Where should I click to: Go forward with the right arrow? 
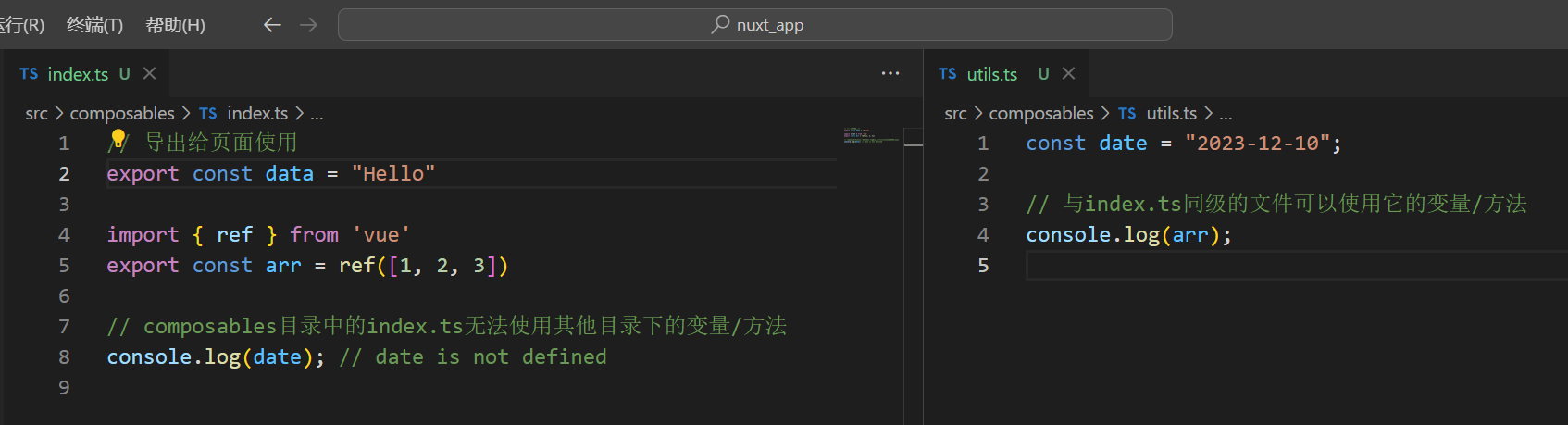[309, 25]
